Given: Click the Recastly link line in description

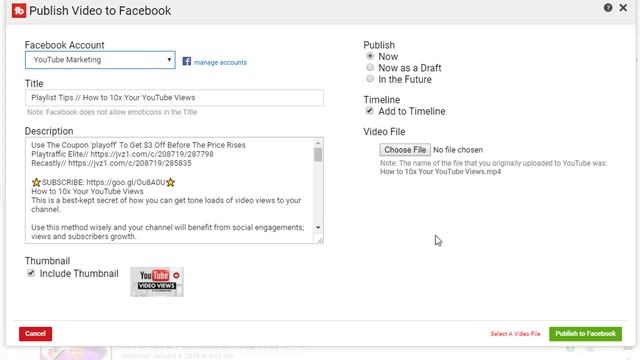Looking at the screenshot, I should pyautogui.click(x=111, y=163).
